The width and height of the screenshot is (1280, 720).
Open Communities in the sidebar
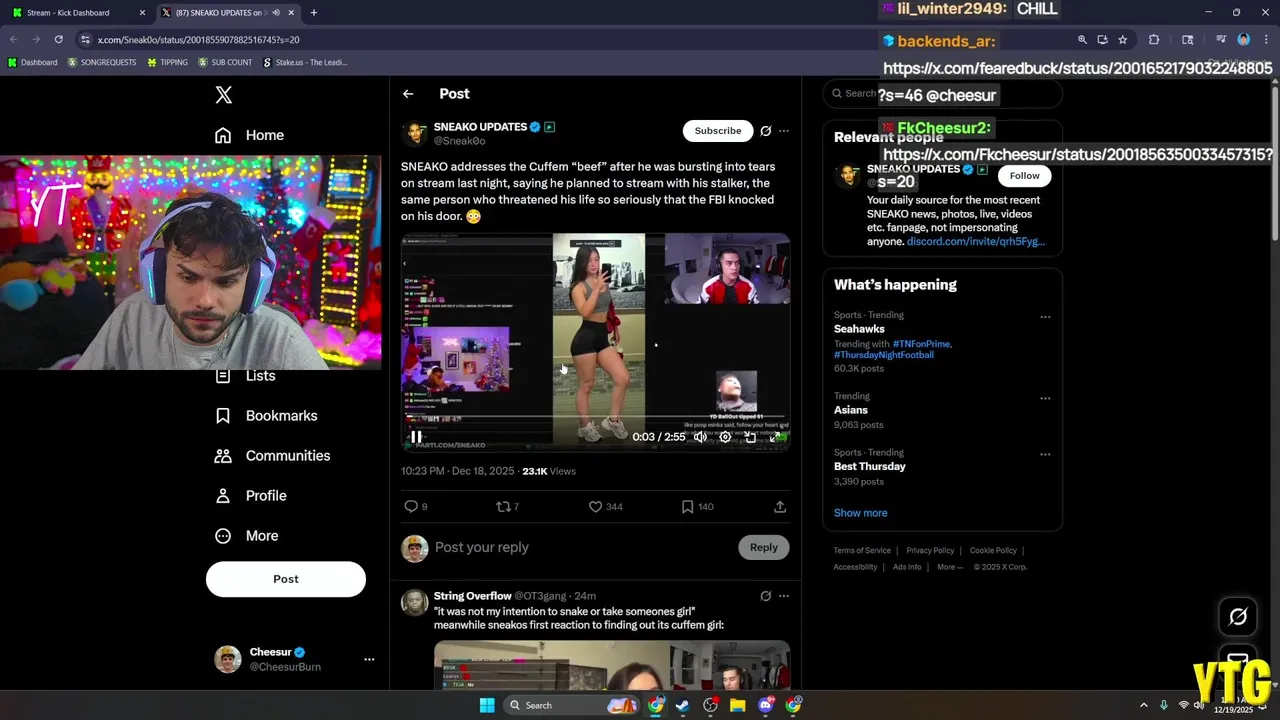(x=273, y=456)
